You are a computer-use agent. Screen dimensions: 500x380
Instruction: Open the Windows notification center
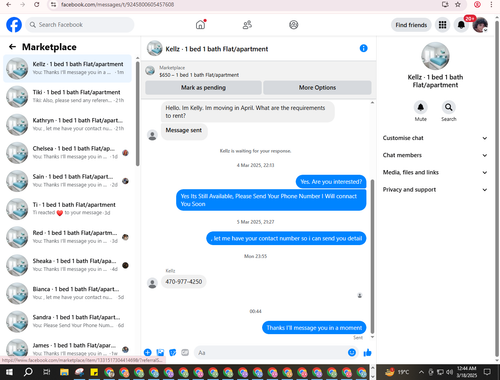point(487,372)
